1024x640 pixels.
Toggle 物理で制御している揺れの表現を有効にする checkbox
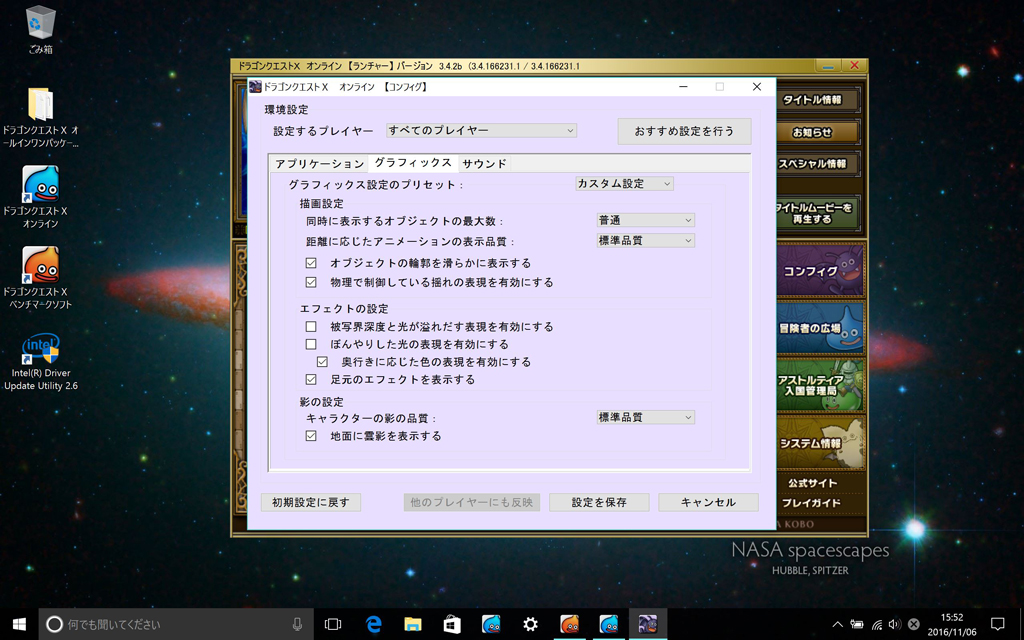[x=311, y=282]
